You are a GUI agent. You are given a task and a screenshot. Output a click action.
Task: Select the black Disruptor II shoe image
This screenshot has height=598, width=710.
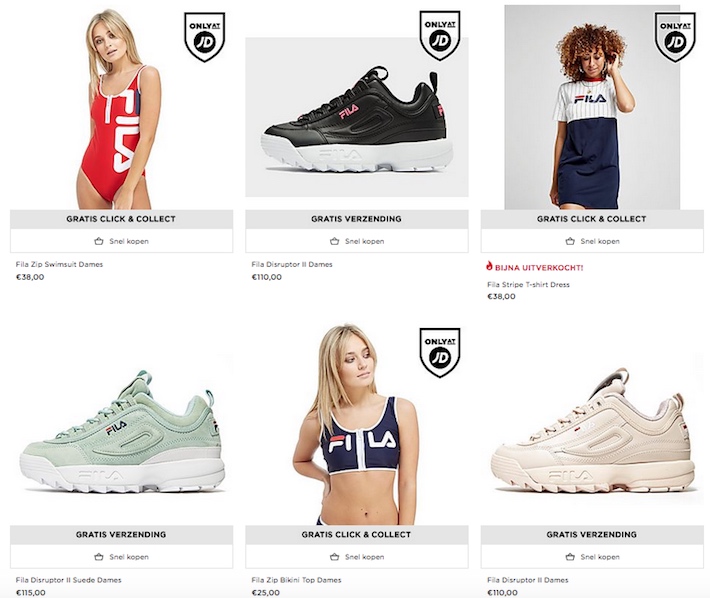[357, 117]
